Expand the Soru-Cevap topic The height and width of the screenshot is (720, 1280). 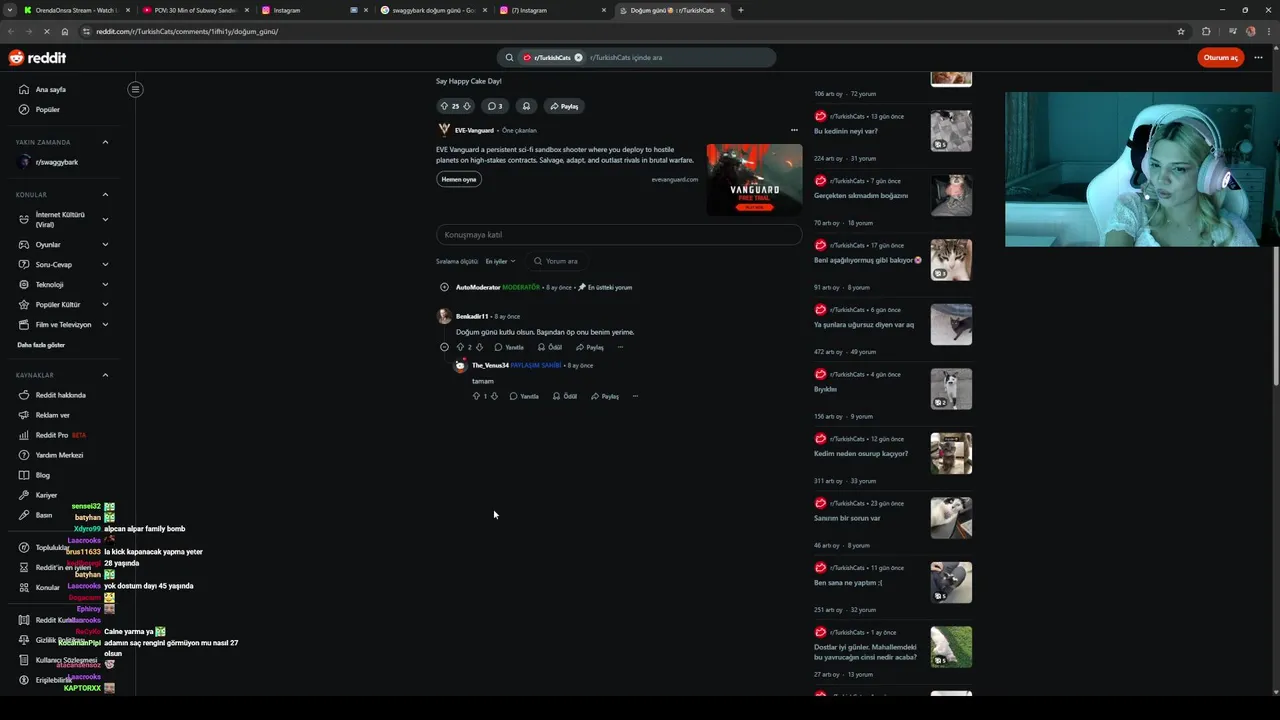point(105,264)
